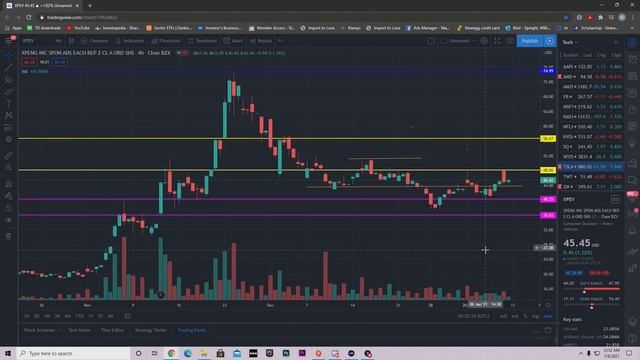640x360 pixels.
Task: Click the Windows taskbar search box
Action: click(x=73, y=353)
